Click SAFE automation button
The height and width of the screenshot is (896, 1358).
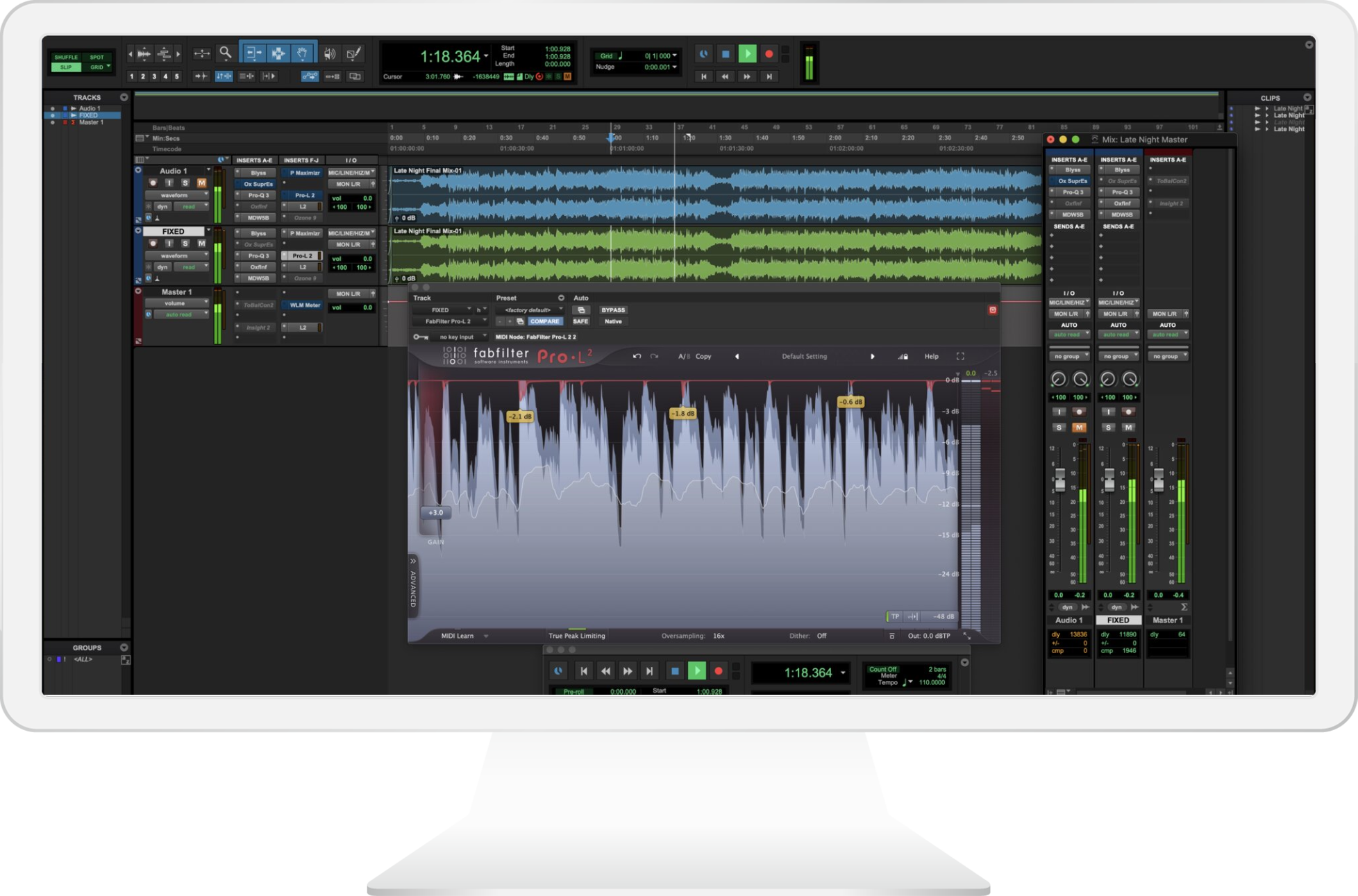pyautogui.click(x=580, y=321)
